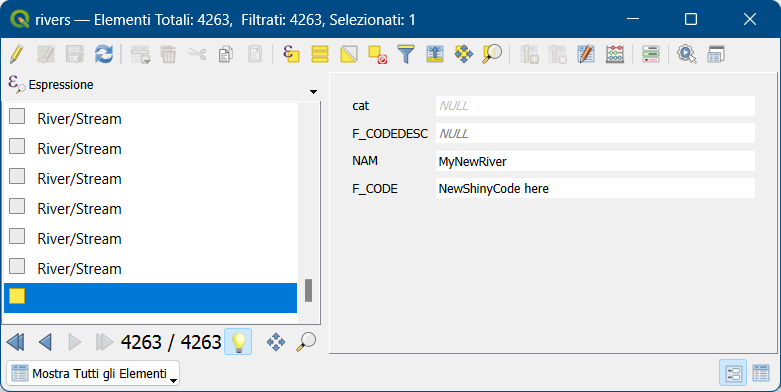This screenshot has height=392, width=781.
Task: Copy selected rows to clipboard icon
Action: point(226,54)
